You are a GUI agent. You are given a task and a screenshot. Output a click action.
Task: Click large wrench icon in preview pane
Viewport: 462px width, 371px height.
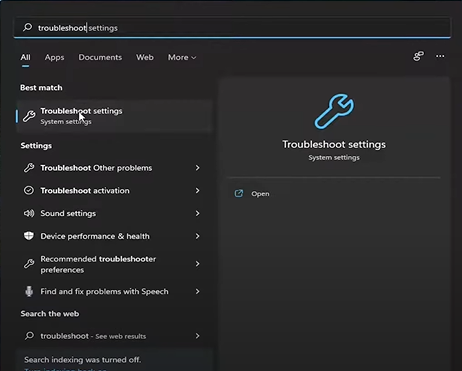click(x=334, y=111)
